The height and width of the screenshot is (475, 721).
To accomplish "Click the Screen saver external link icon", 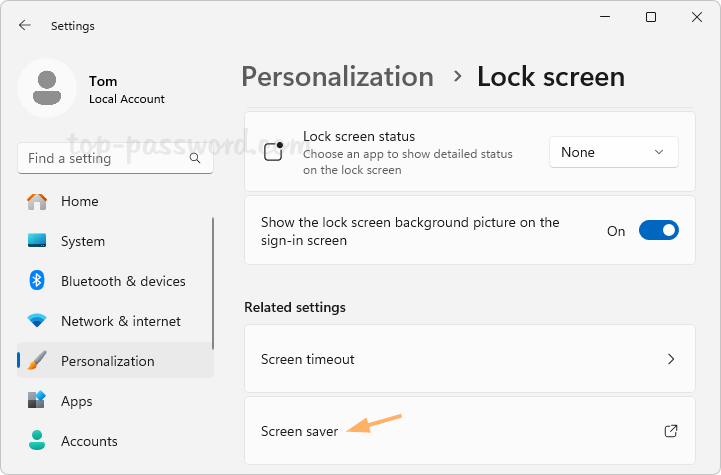I will coord(671,431).
